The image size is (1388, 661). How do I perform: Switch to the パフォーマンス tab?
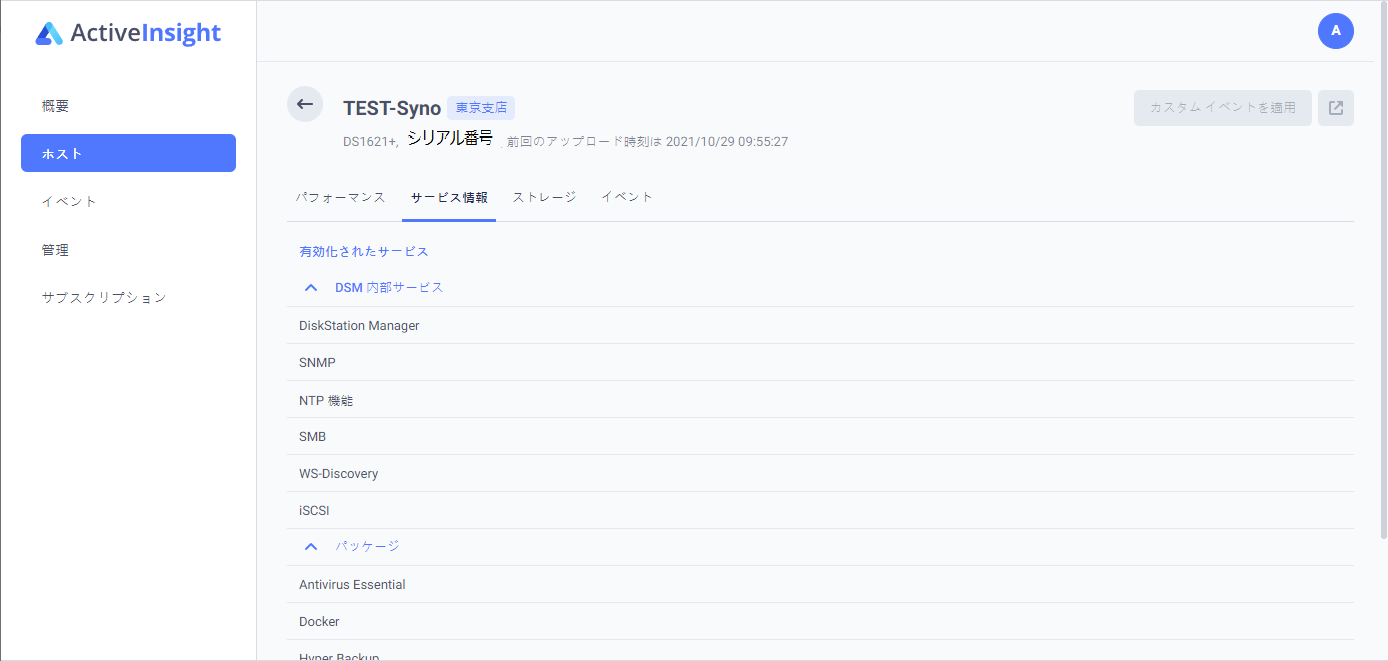(340, 197)
